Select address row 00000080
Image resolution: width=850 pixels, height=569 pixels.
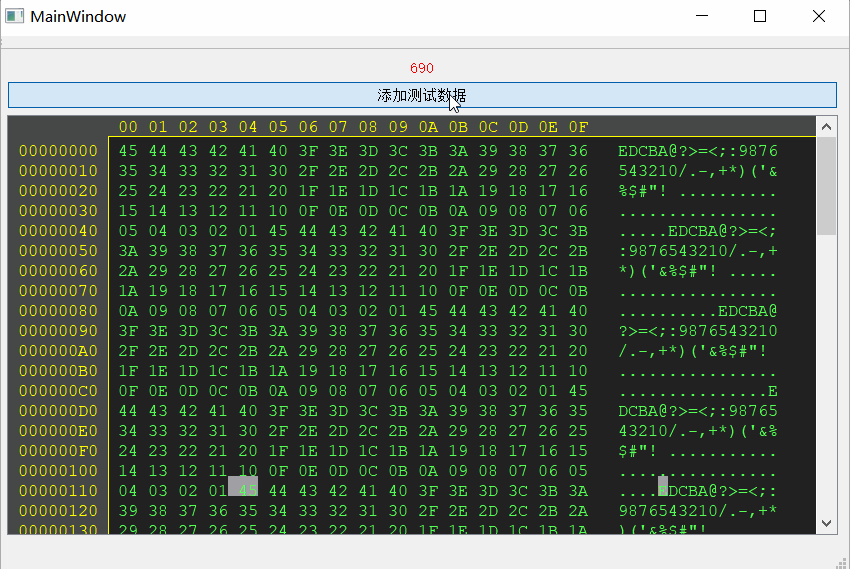pos(58,311)
